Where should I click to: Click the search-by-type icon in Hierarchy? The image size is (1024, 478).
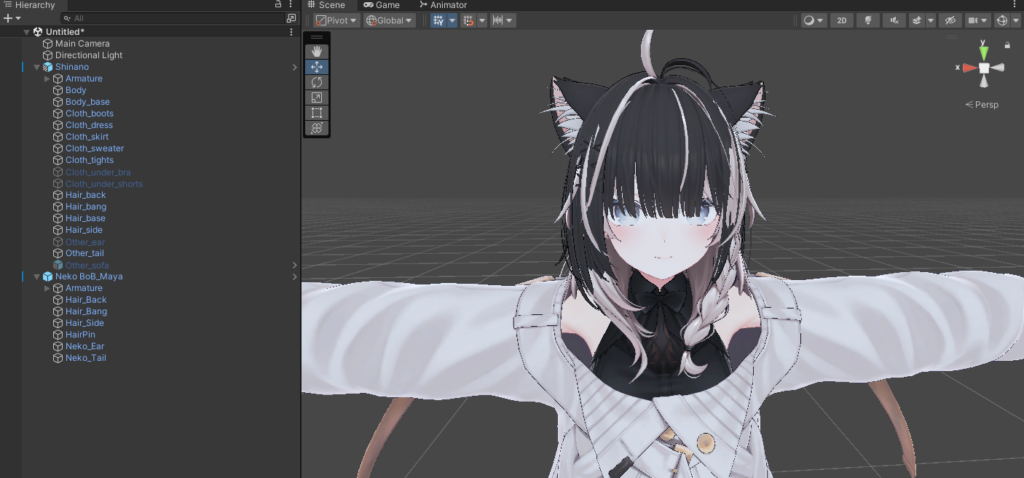pyautogui.click(x=291, y=18)
